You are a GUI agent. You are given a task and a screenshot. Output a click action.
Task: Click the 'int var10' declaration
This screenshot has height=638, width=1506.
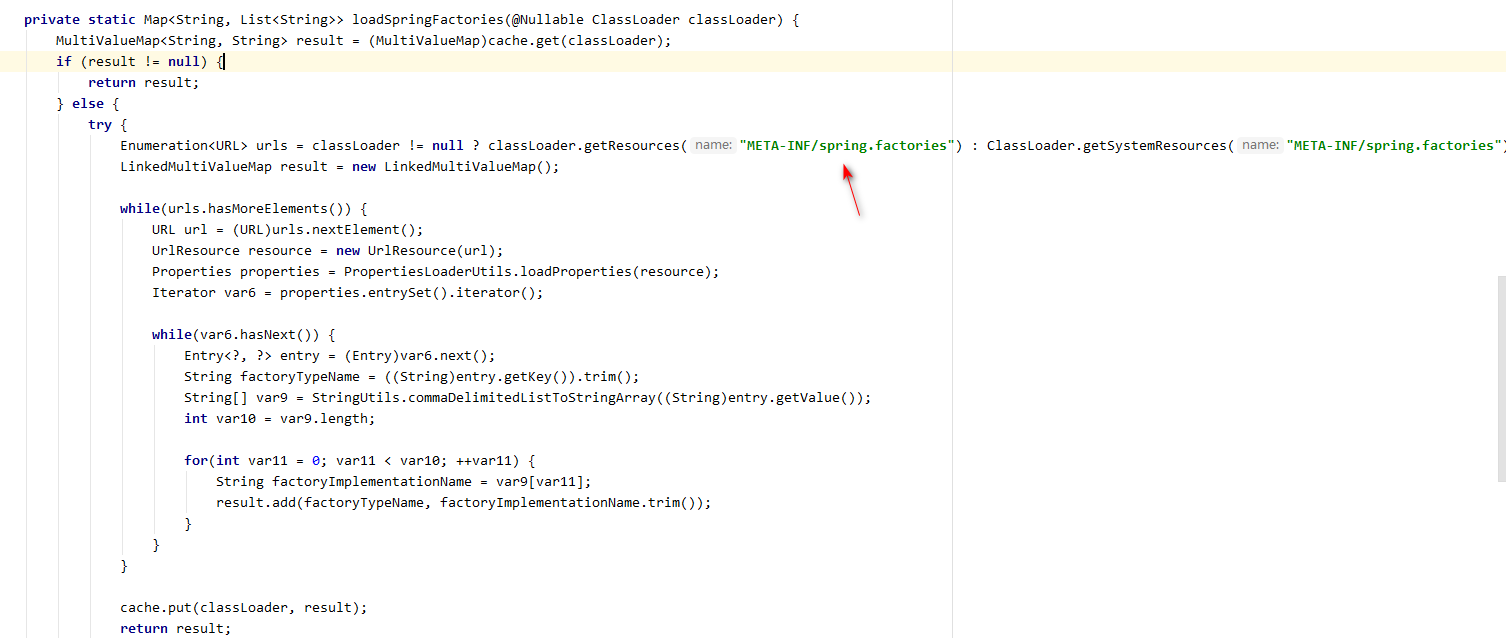coord(220,418)
